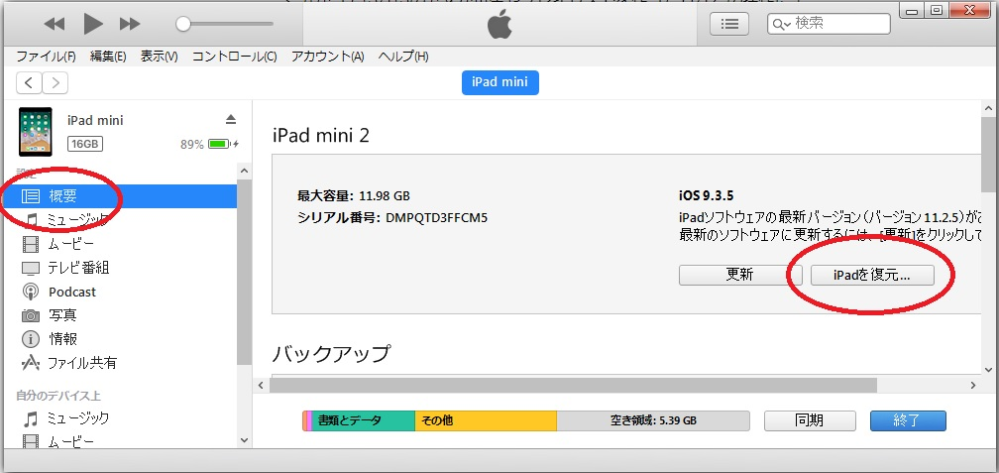Start playback with the play button
Screen dimensions: 999x473
pyautogui.click(x=93, y=24)
